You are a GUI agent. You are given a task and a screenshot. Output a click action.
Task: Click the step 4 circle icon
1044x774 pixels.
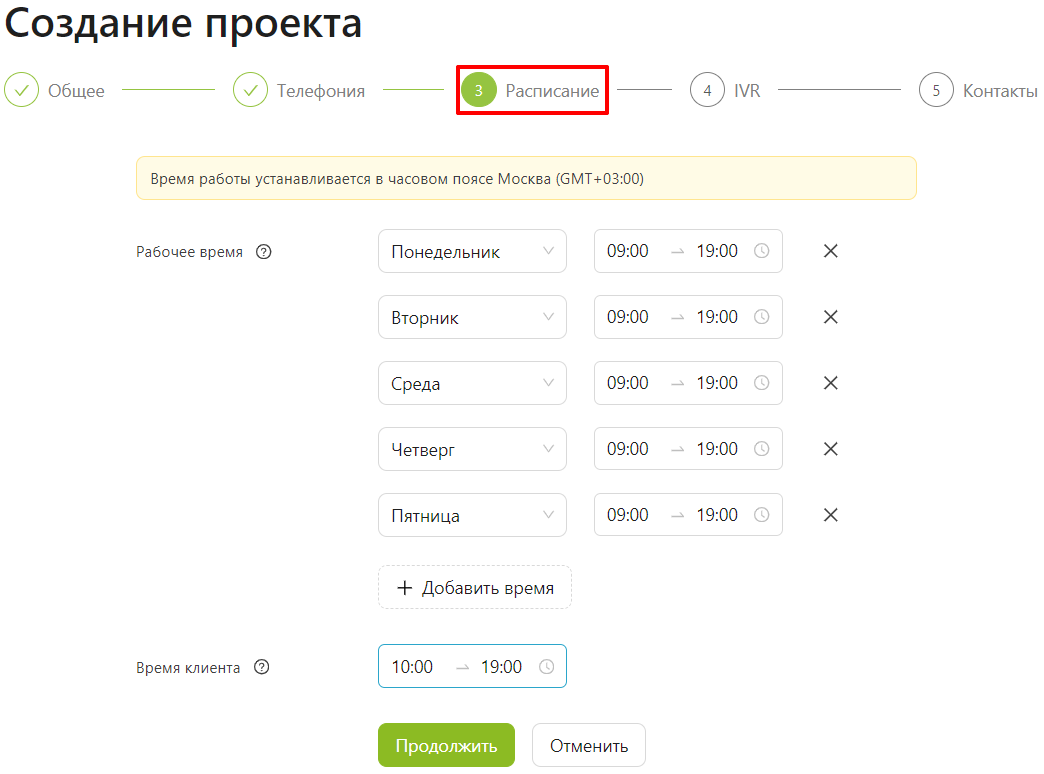click(707, 90)
